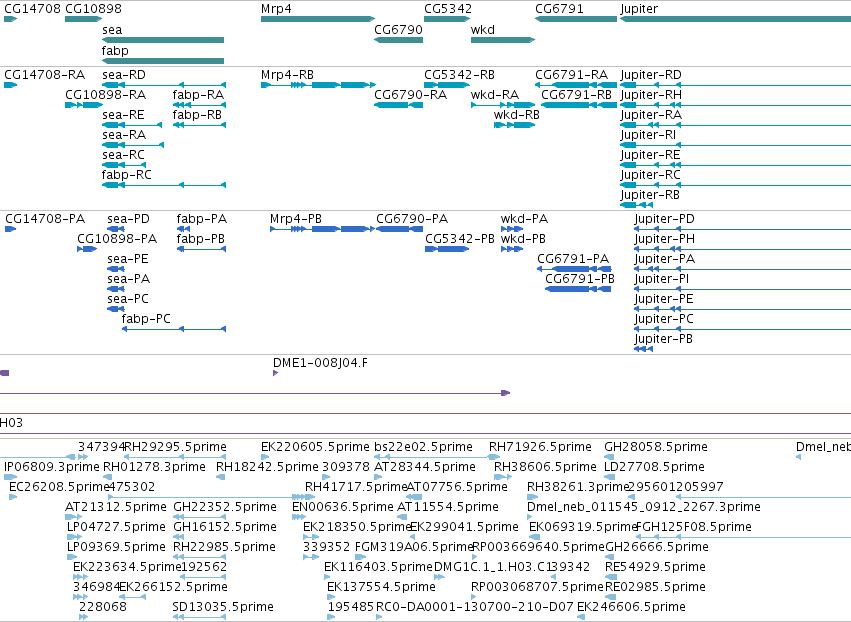Click transcript Jupiter-RH
This screenshot has width=851, height=622.
click(735, 105)
